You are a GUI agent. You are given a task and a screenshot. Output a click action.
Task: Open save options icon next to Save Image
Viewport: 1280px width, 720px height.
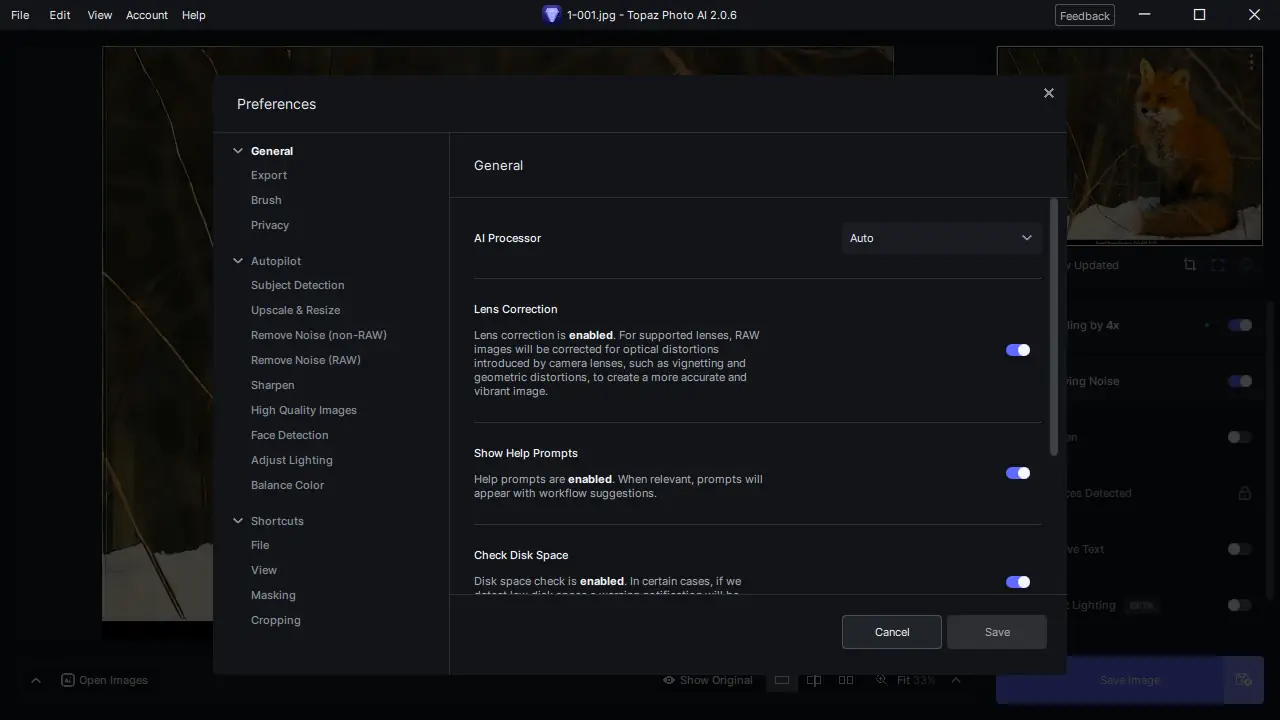tap(1243, 680)
